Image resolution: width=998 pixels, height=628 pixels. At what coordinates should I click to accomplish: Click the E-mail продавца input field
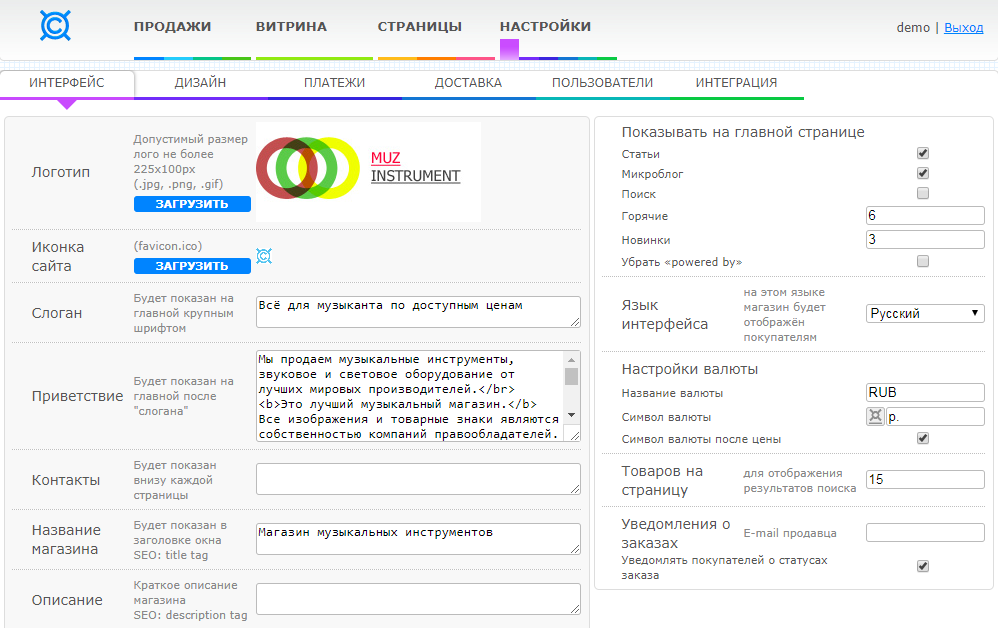925,533
